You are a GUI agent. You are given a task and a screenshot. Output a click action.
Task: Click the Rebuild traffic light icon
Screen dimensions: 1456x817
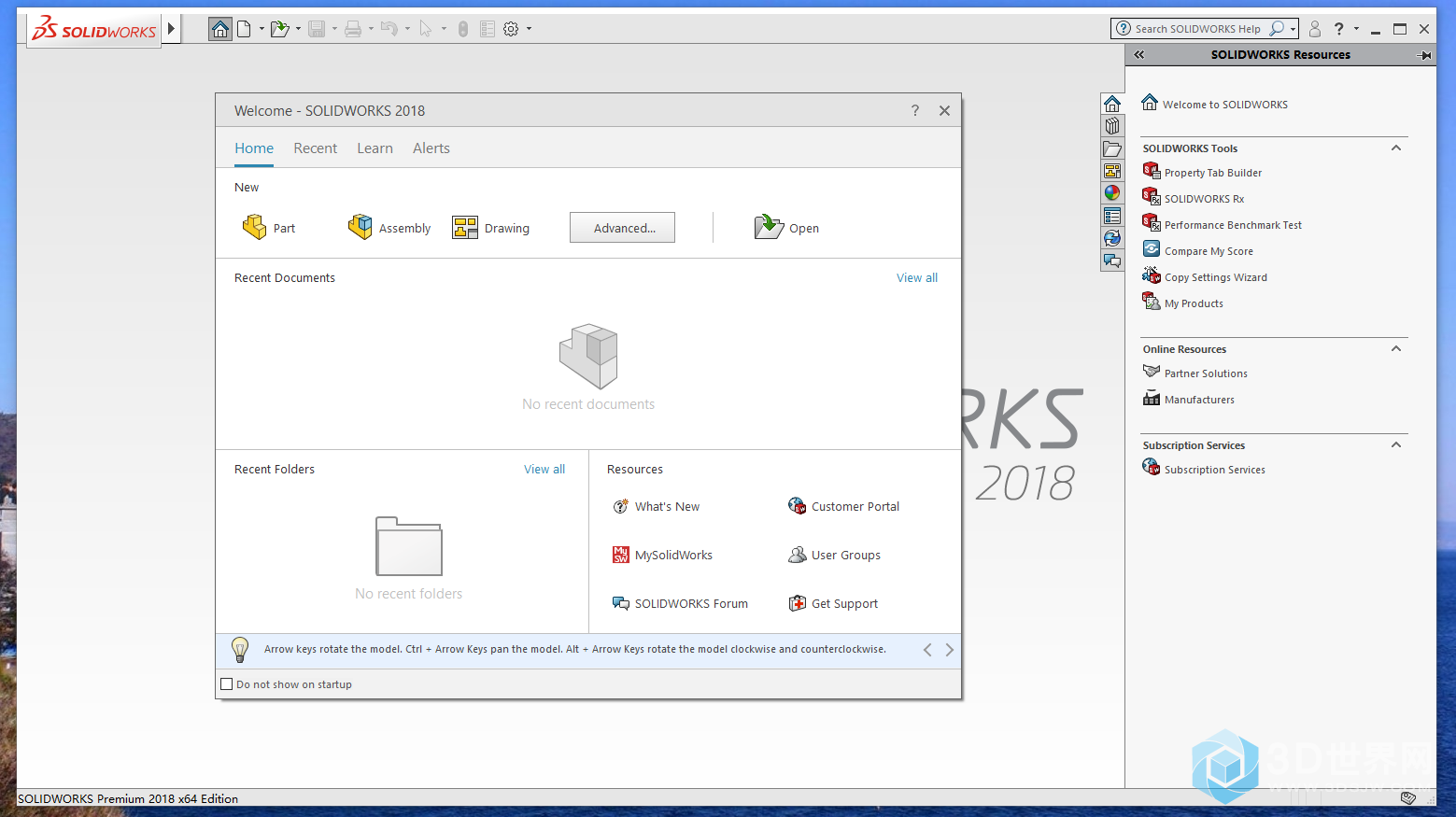[x=463, y=29]
